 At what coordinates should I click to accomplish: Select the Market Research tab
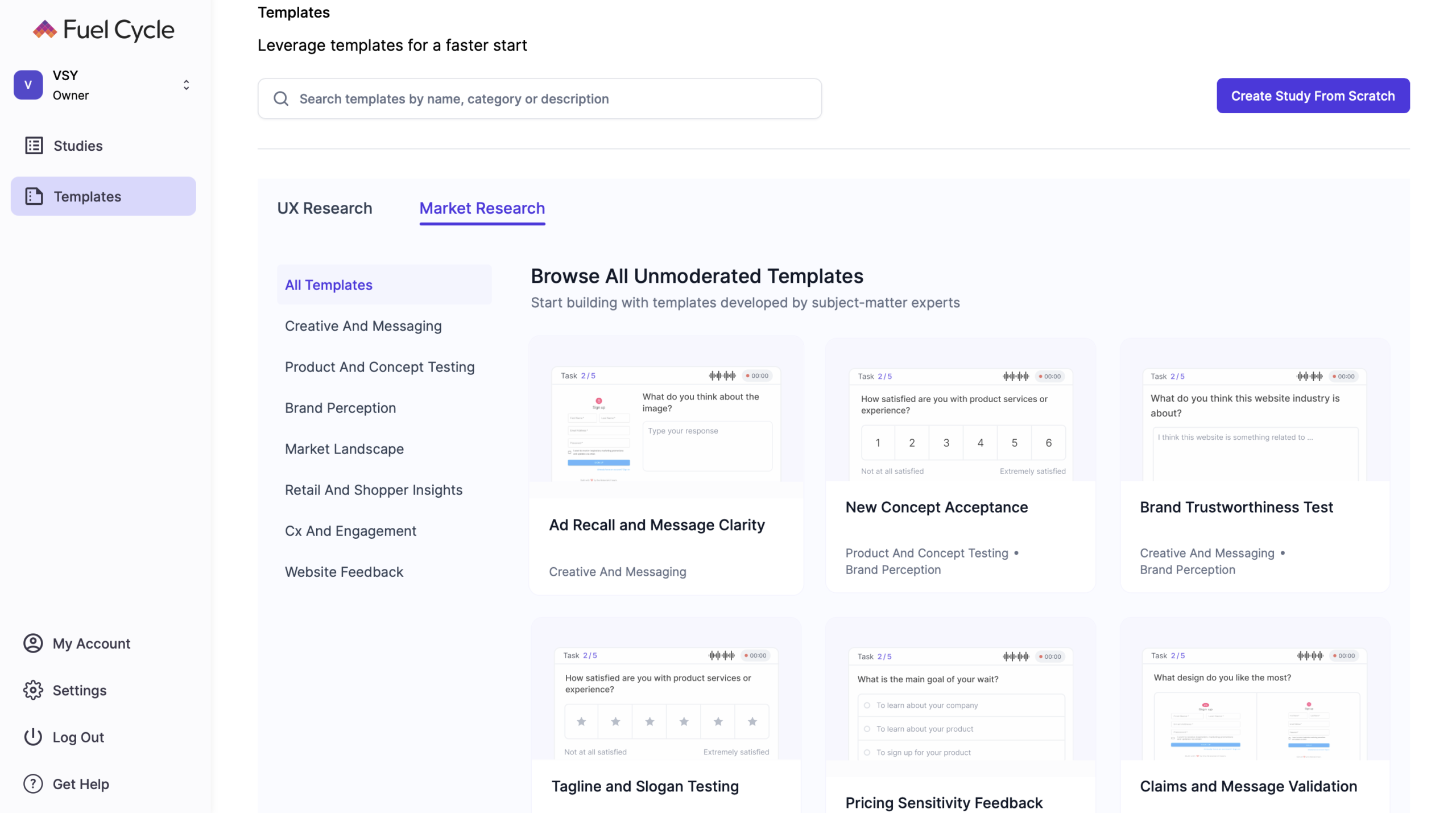[482, 208]
